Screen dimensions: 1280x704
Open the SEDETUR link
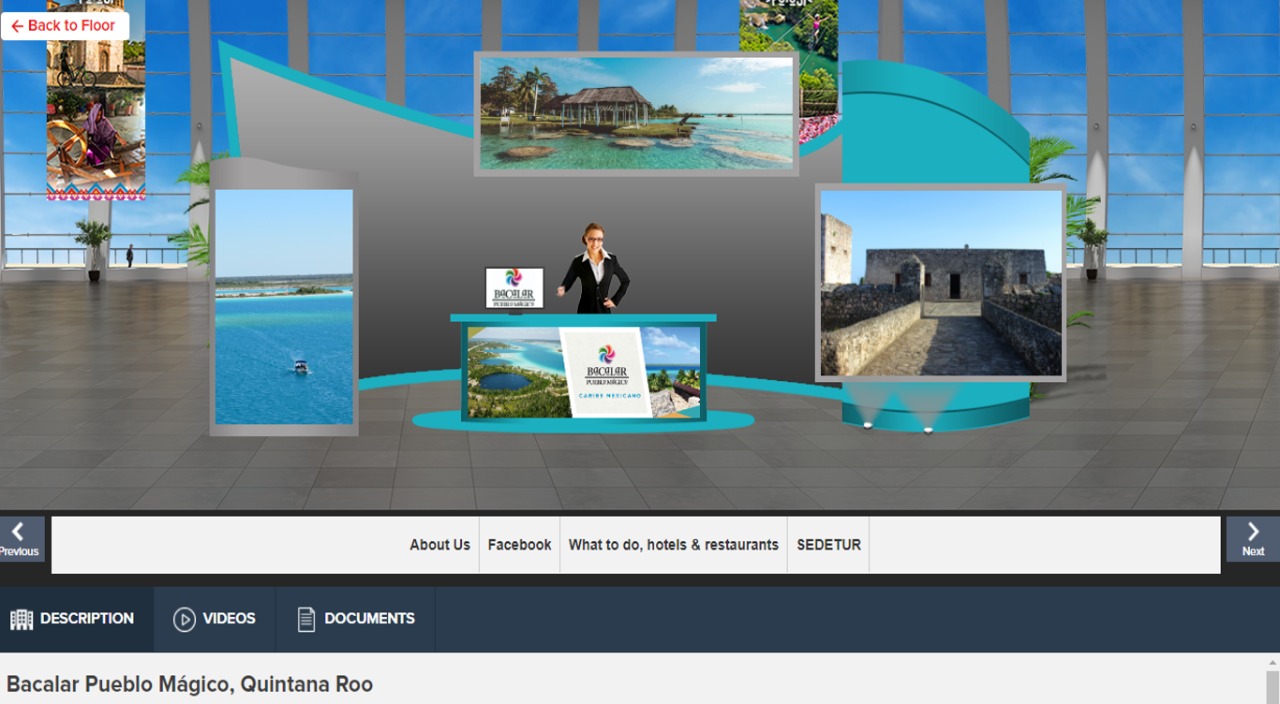coord(828,545)
